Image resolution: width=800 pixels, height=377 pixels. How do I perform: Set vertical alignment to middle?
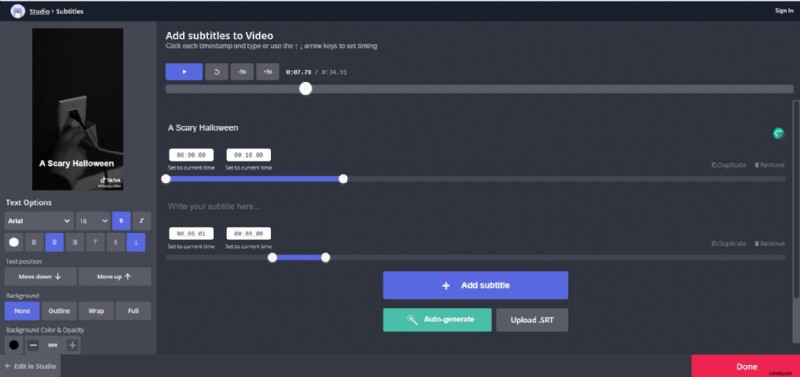116,242
